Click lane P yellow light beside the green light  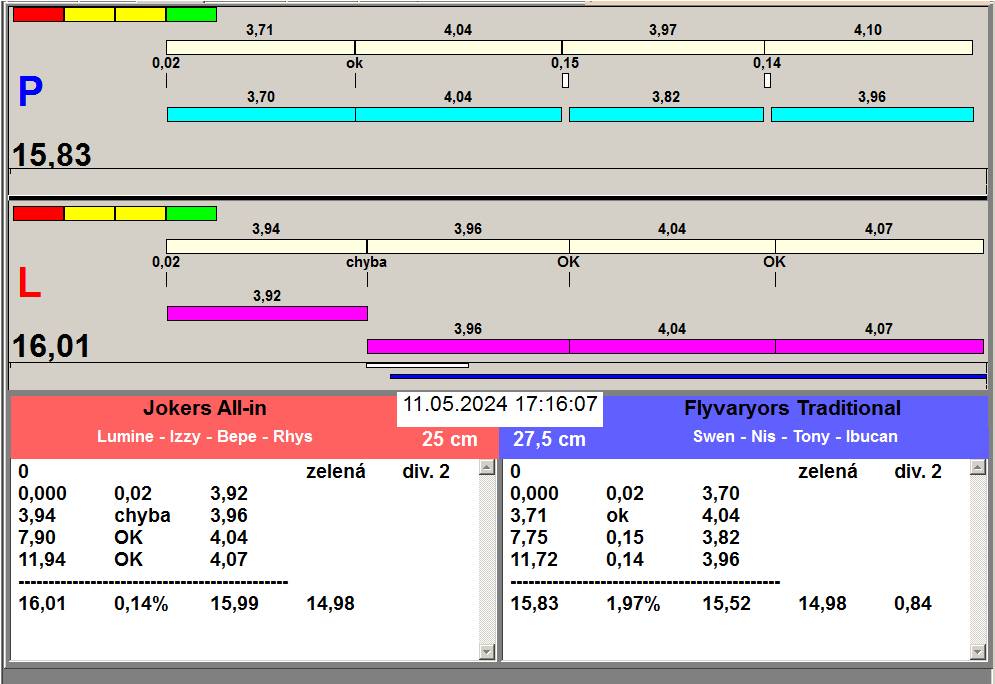tap(141, 15)
